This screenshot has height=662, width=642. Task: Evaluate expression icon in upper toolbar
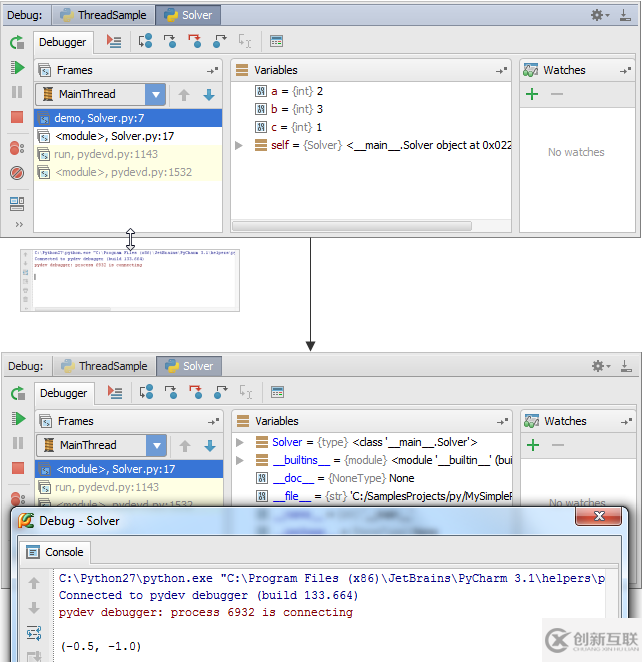pyautogui.click(x=276, y=41)
